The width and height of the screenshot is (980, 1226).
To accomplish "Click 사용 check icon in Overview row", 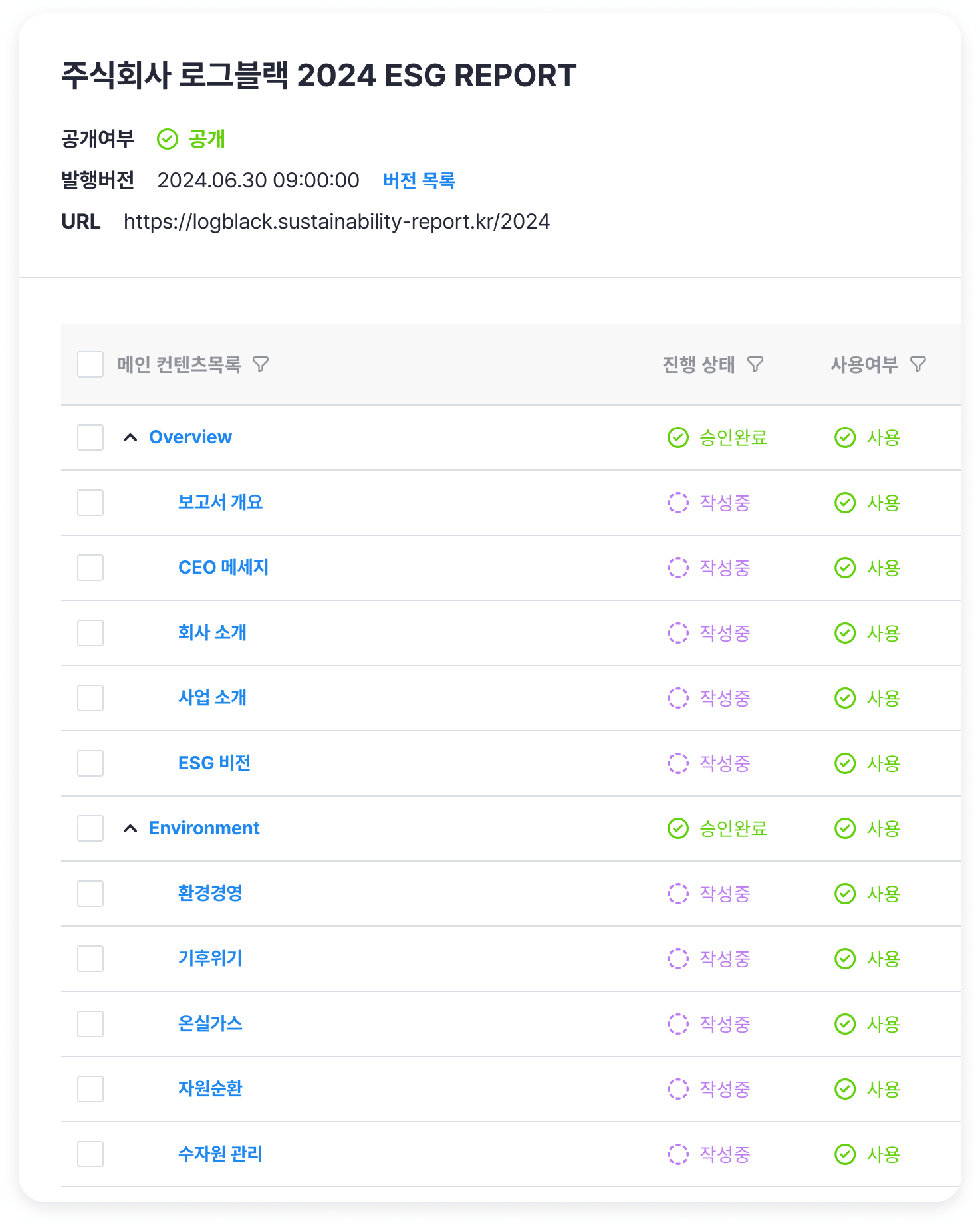I will point(845,437).
